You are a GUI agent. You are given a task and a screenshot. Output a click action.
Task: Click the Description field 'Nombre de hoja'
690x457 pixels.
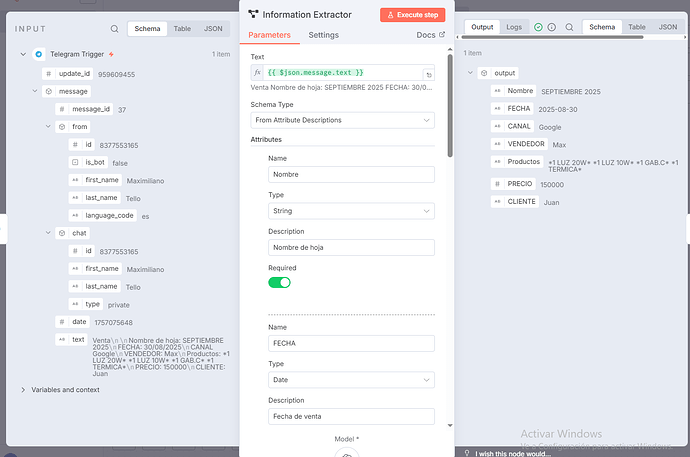[x=351, y=248]
